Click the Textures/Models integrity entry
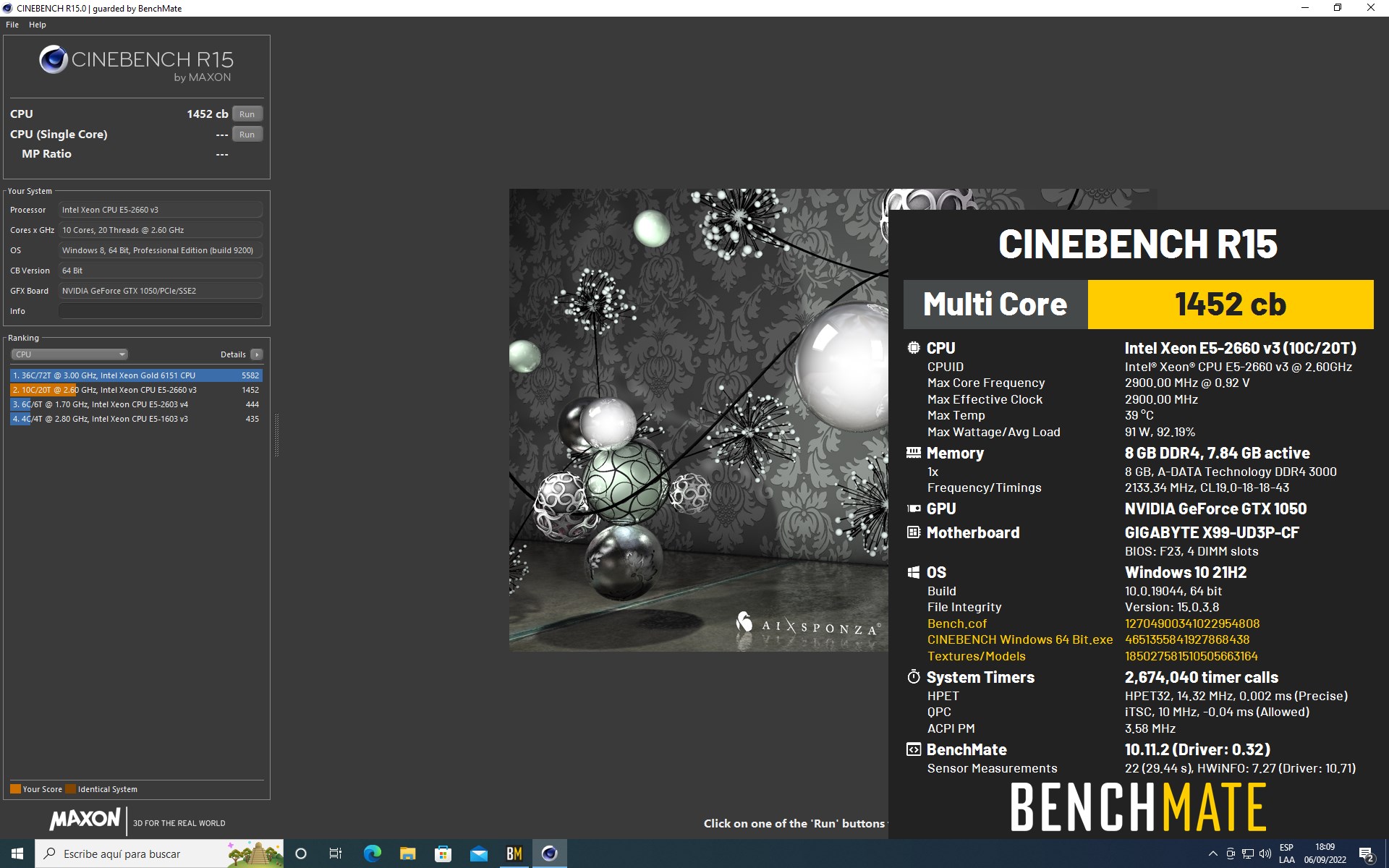The width and height of the screenshot is (1389, 868). pyautogui.click(x=977, y=656)
